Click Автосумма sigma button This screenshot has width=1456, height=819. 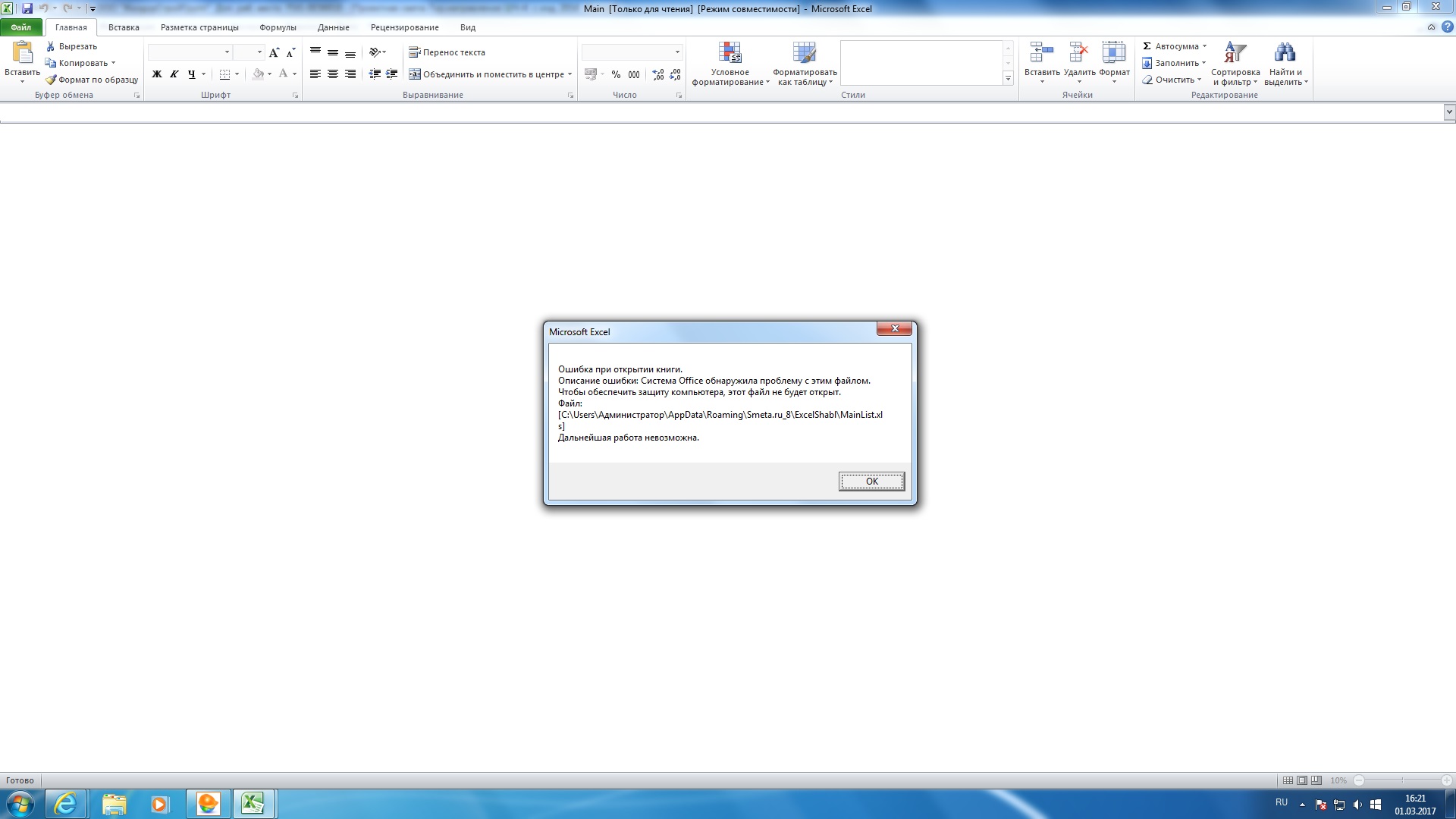tap(1171, 46)
